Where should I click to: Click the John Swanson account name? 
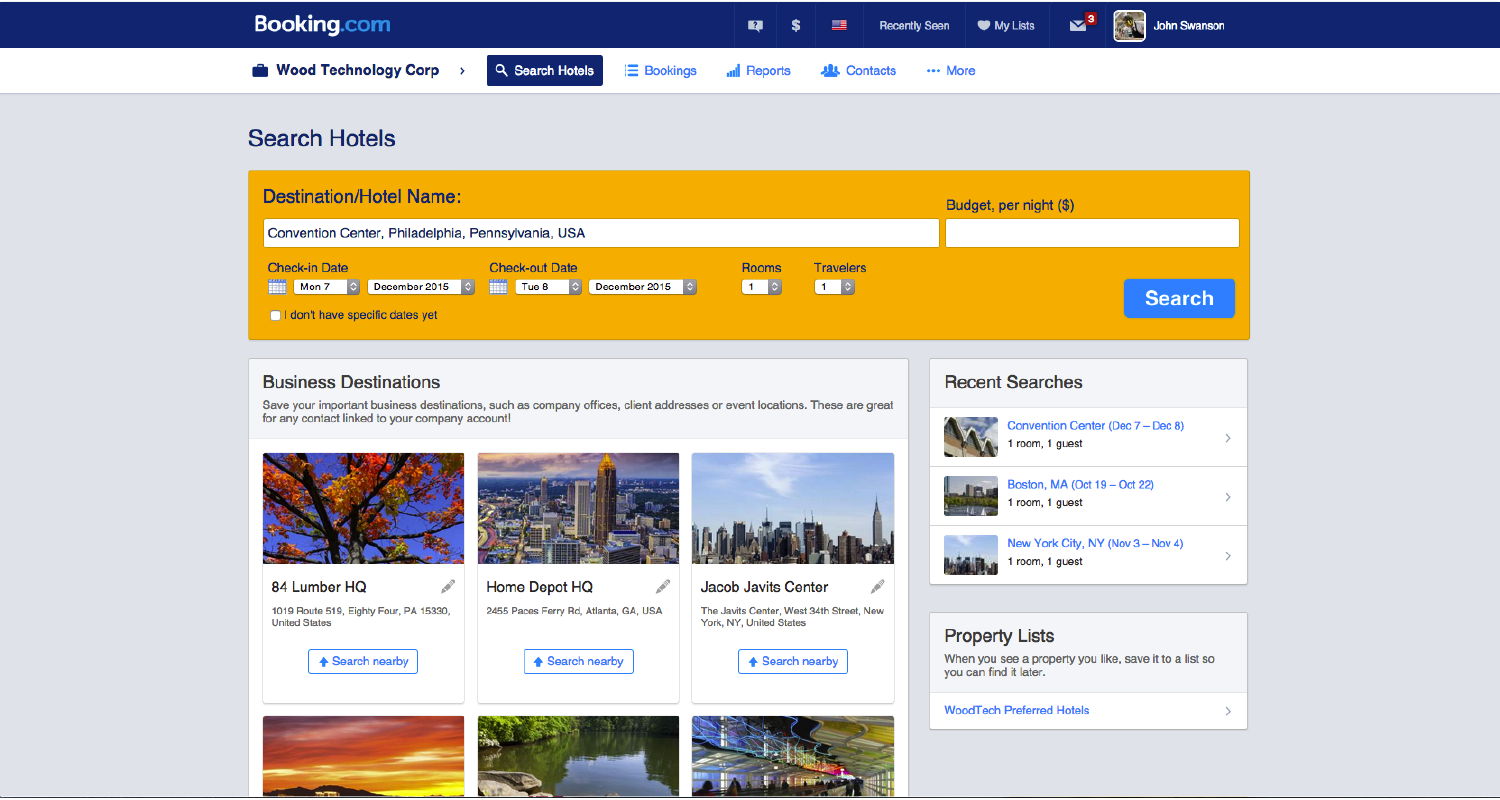tap(1189, 26)
